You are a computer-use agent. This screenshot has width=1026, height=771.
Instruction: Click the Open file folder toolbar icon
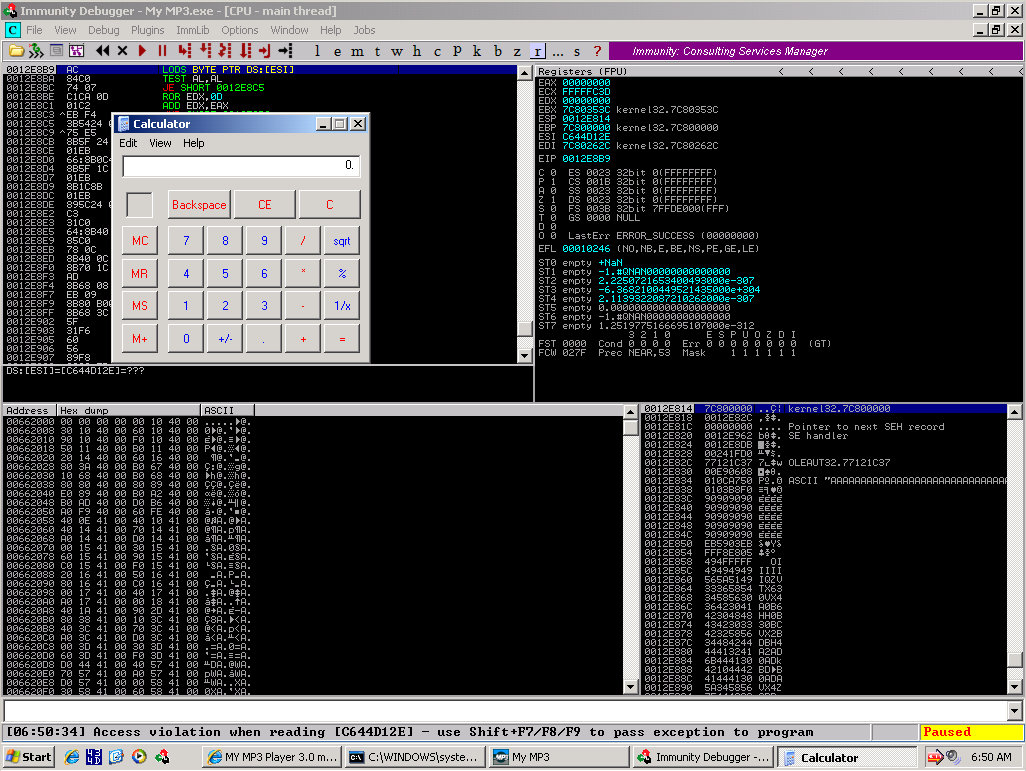(x=16, y=51)
